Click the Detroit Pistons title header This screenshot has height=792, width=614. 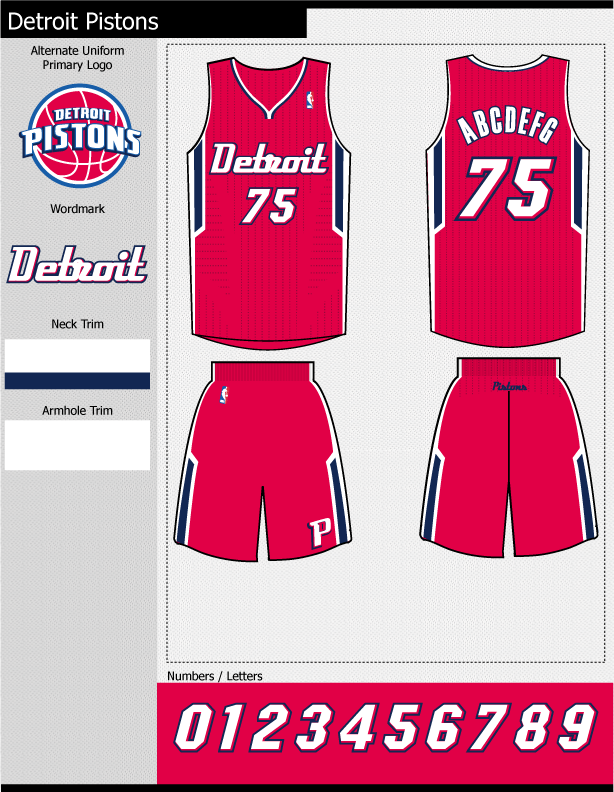pos(83,22)
